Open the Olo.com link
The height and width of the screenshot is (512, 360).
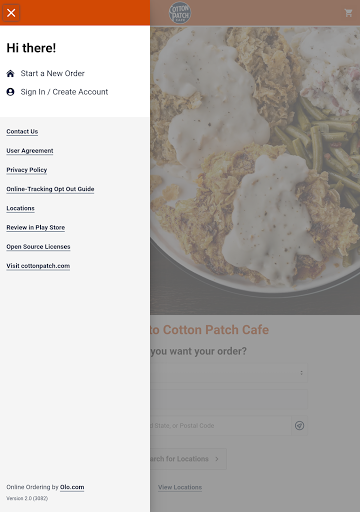point(72,487)
